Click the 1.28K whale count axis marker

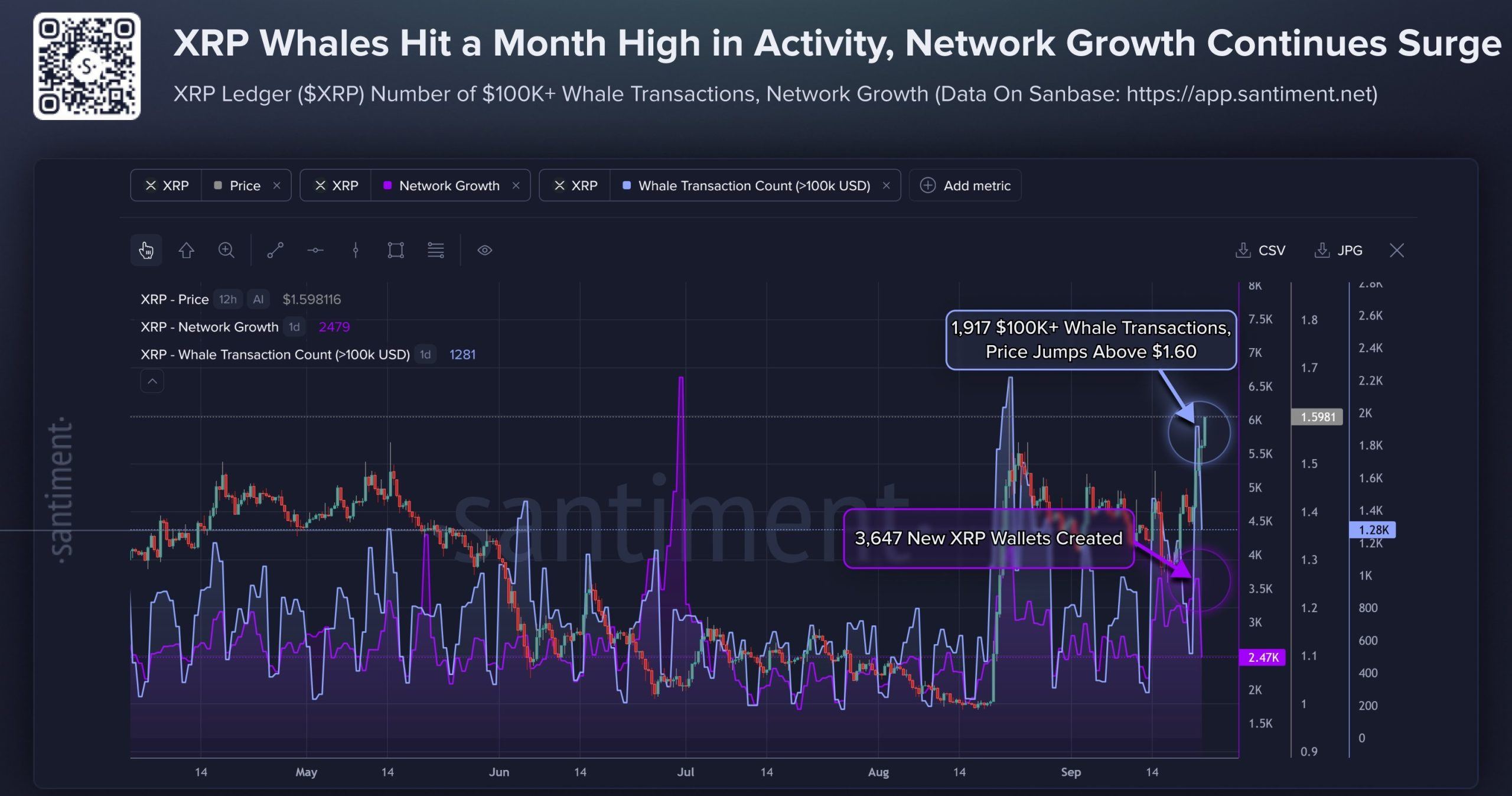[x=1373, y=529]
